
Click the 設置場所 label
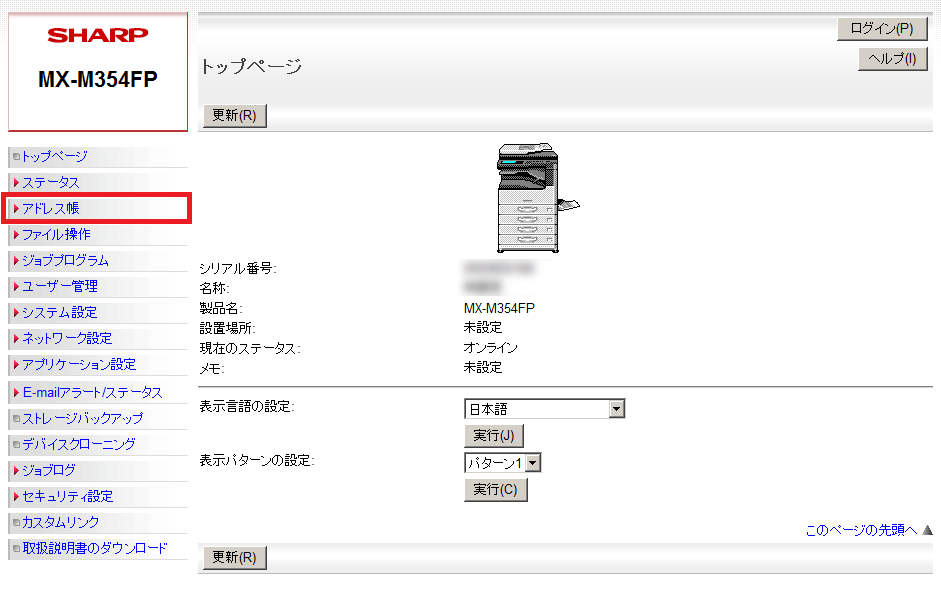pyautogui.click(x=227, y=328)
